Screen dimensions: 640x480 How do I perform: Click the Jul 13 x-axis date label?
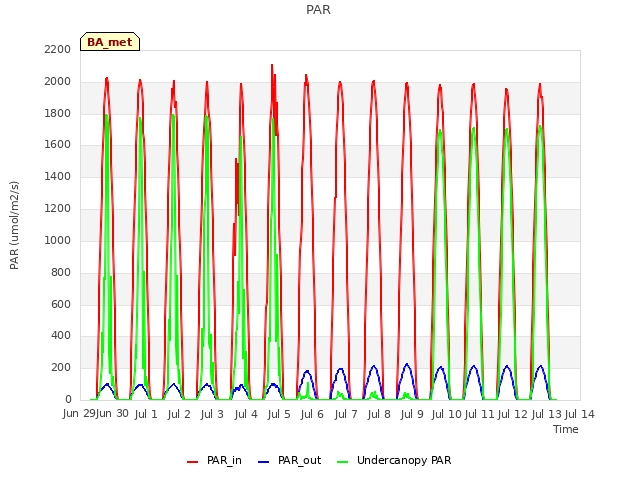[x=547, y=414]
